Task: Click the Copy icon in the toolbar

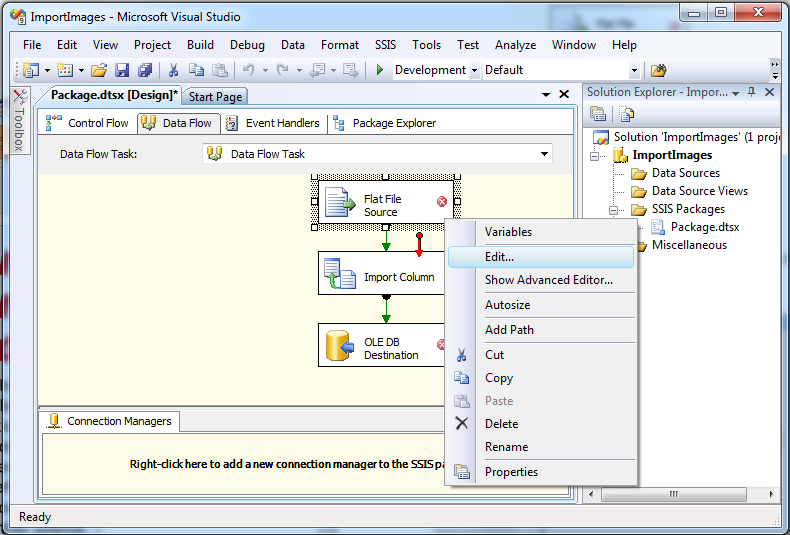Action: 196,70
